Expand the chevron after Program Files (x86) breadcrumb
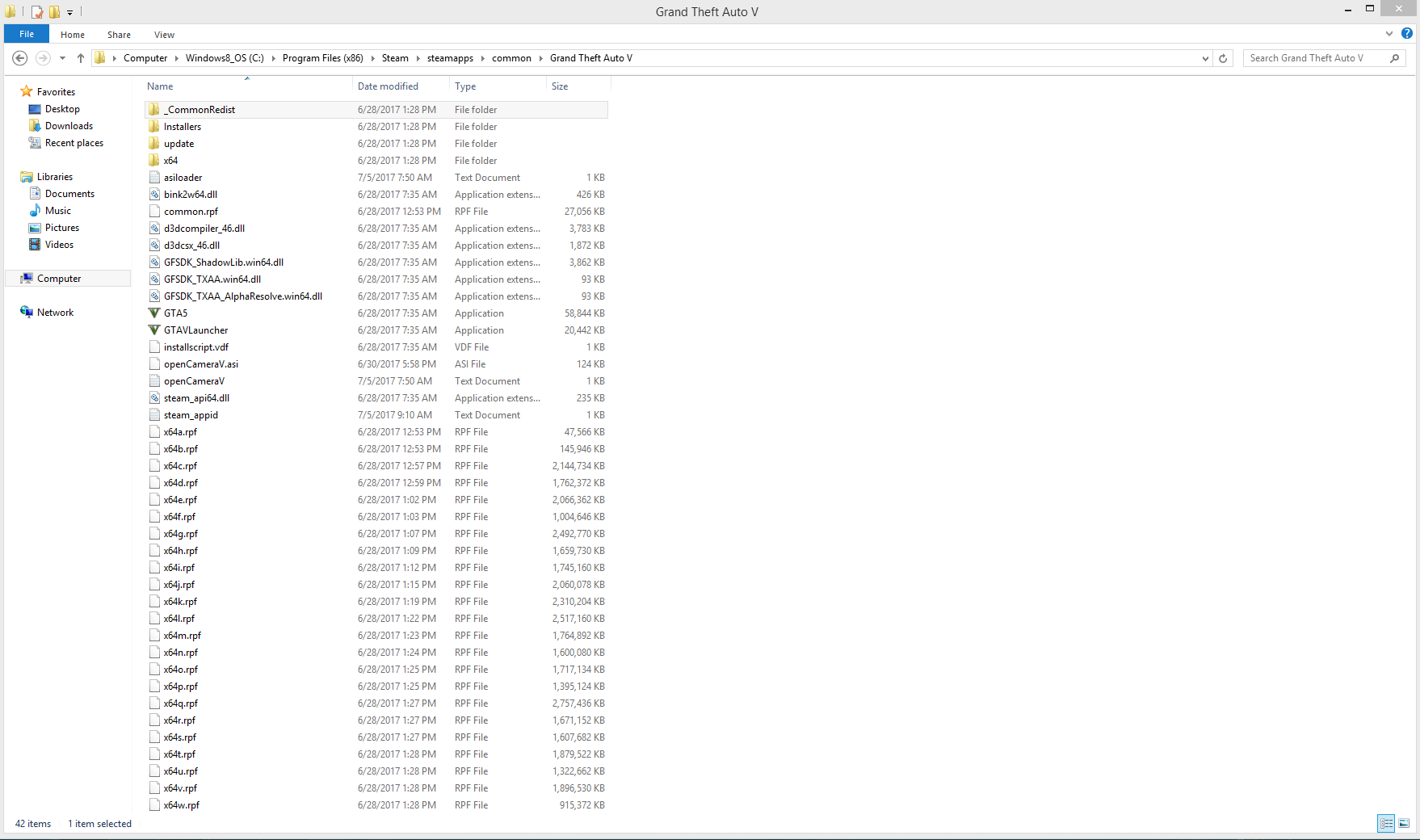Viewport: 1420px width, 840px height. pyautogui.click(x=372, y=58)
